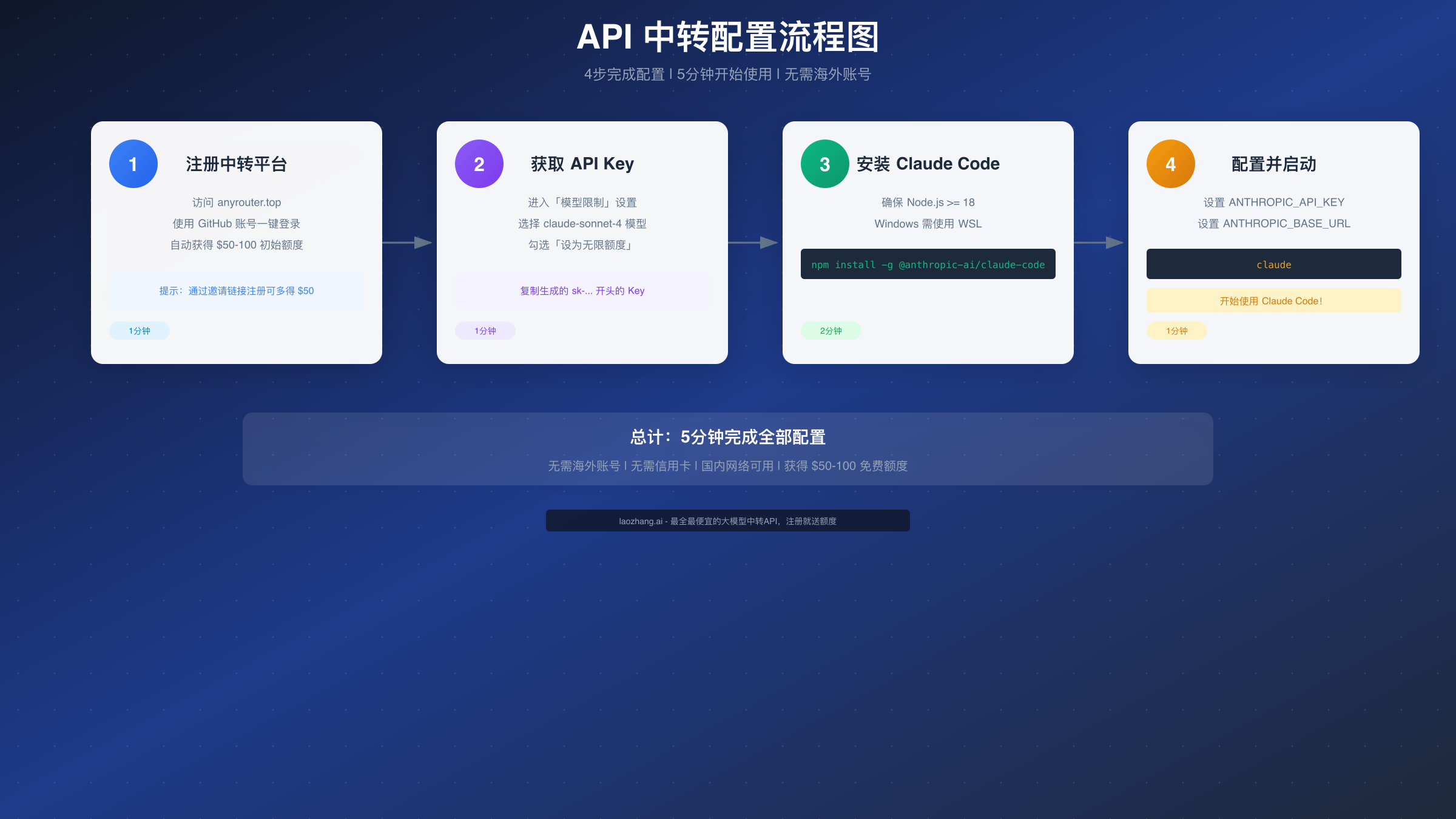Click the purple step 2 circle icon

pyautogui.click(x=479, y=163)
